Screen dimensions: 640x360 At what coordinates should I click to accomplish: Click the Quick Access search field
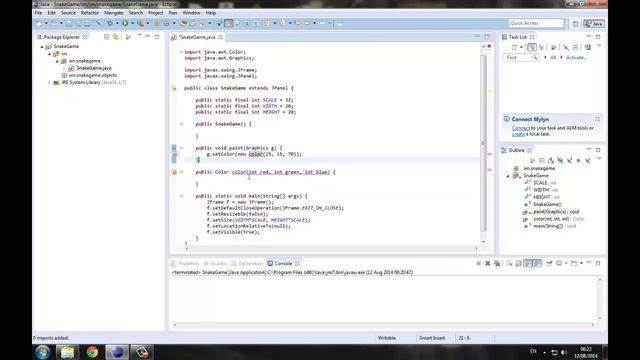536,24
